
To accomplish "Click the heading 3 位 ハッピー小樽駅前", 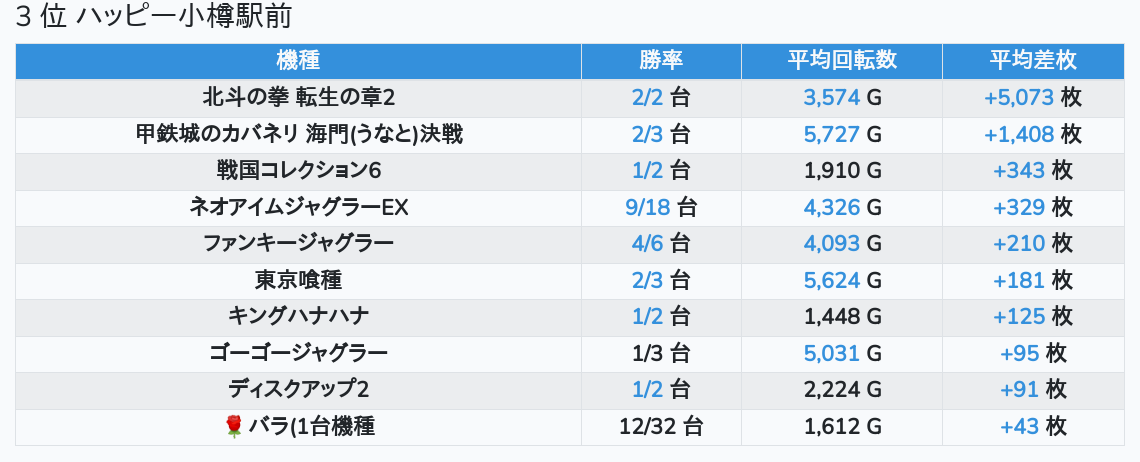I will [x=153, y=17].
